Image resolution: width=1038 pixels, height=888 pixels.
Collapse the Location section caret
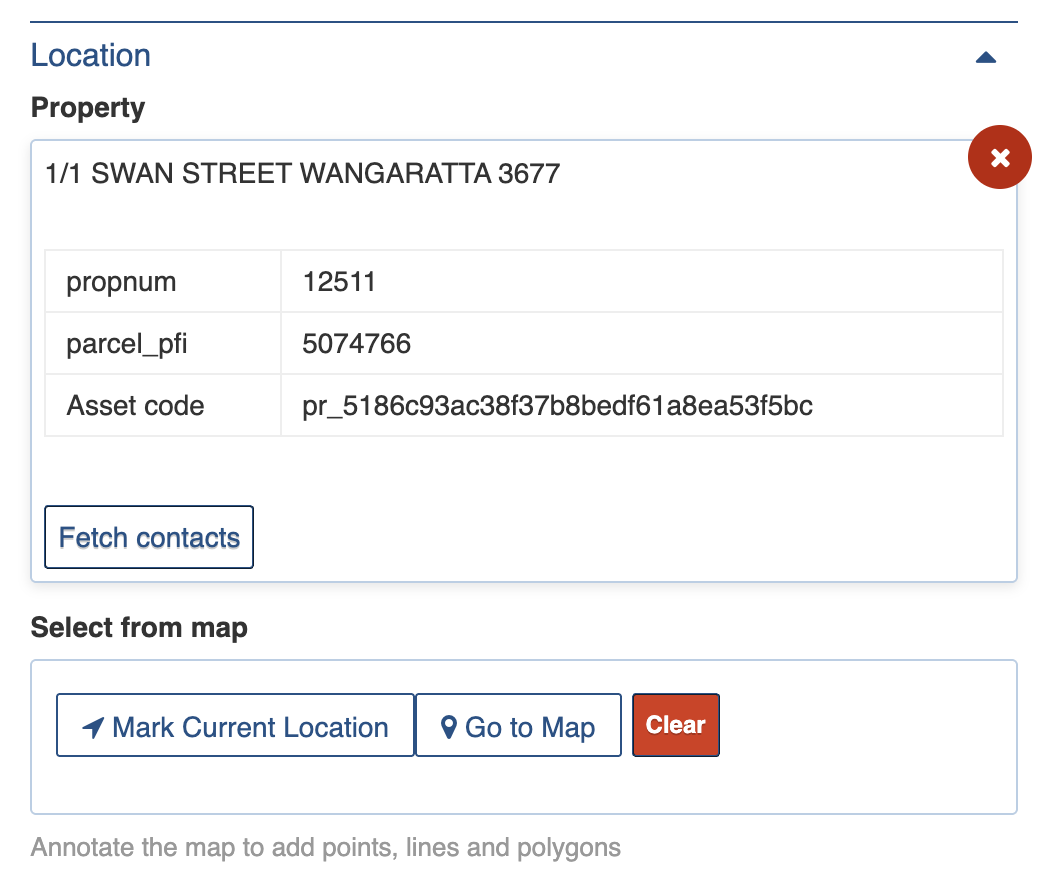click(x=985, y=58)
